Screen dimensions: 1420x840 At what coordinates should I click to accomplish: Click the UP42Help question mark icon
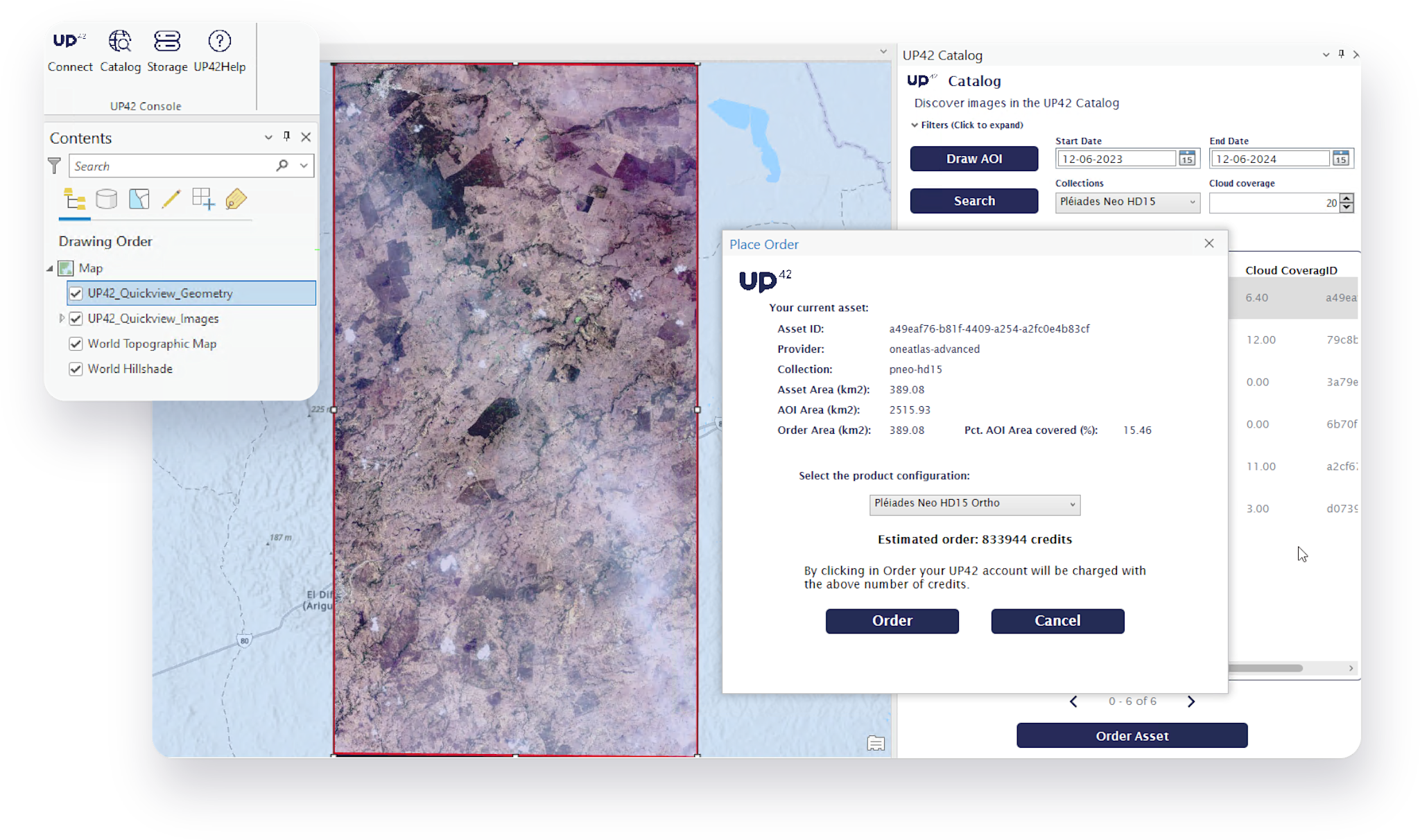click(219, 42)
